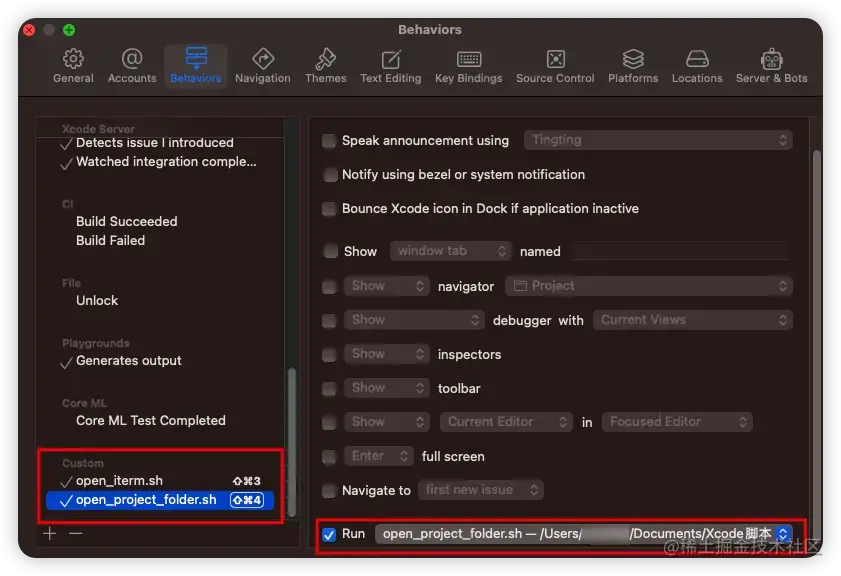841x576 pixels.
Task: Open the Show dropdown beside navigator
Action: [x=386, y=286]
